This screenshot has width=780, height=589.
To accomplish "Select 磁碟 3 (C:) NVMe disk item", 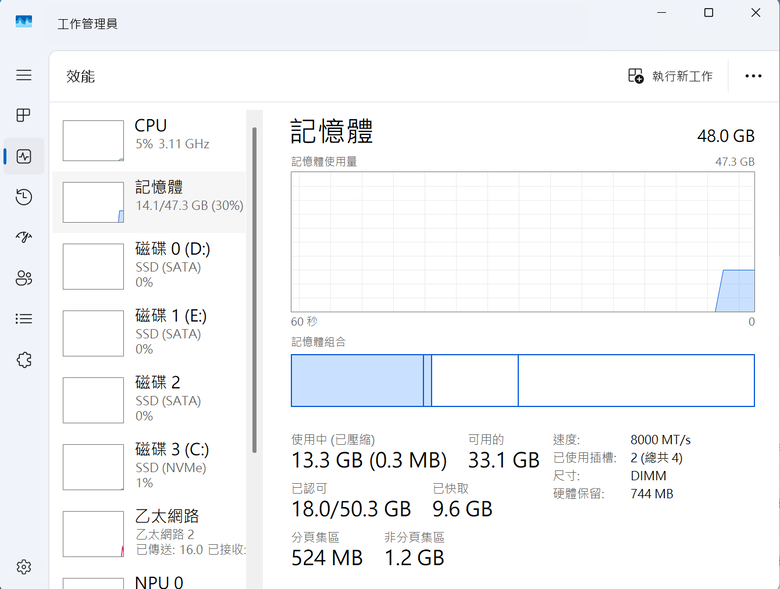I will (x=149, y=467).
